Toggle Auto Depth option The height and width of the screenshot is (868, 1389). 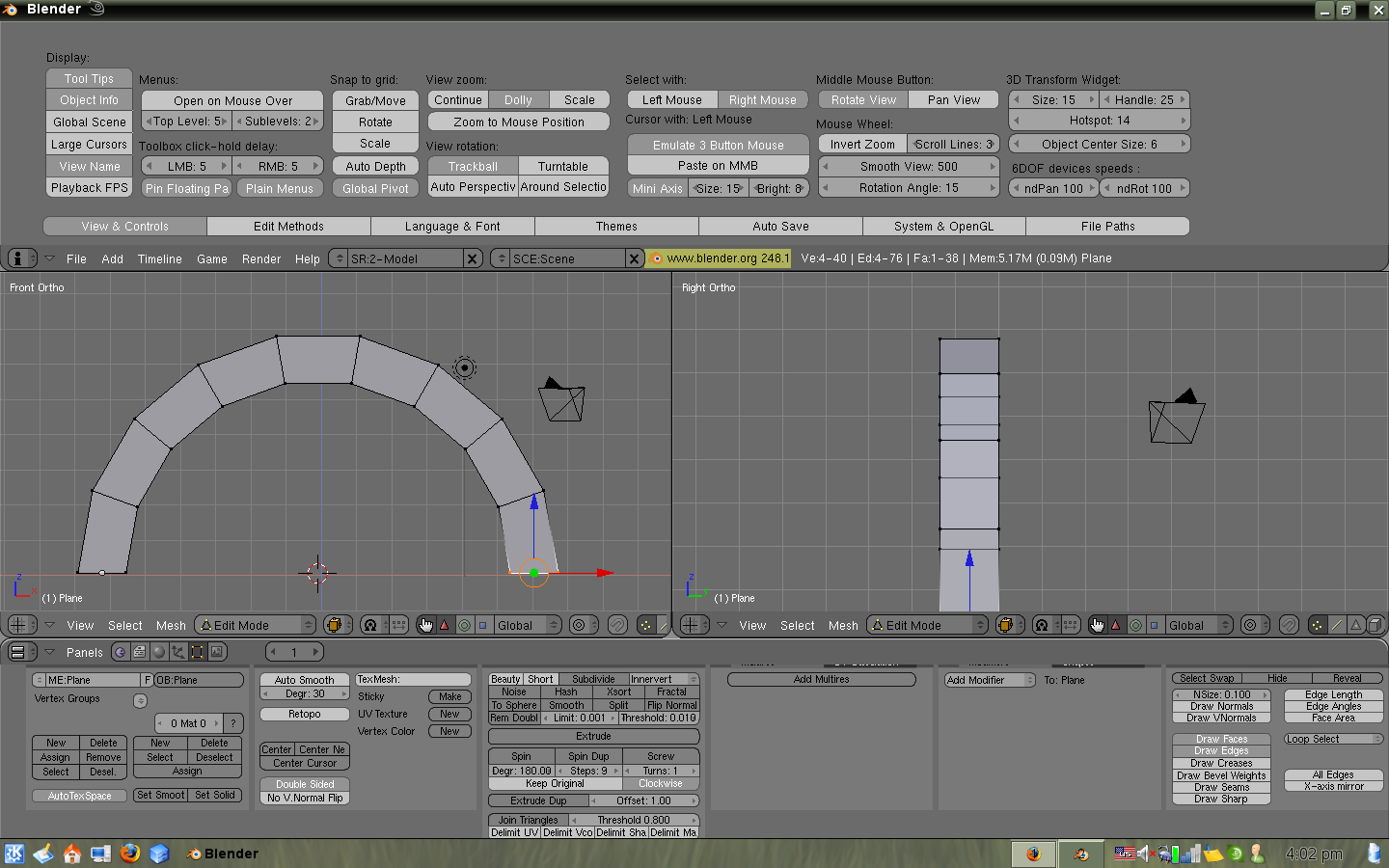tap(375, 167)
